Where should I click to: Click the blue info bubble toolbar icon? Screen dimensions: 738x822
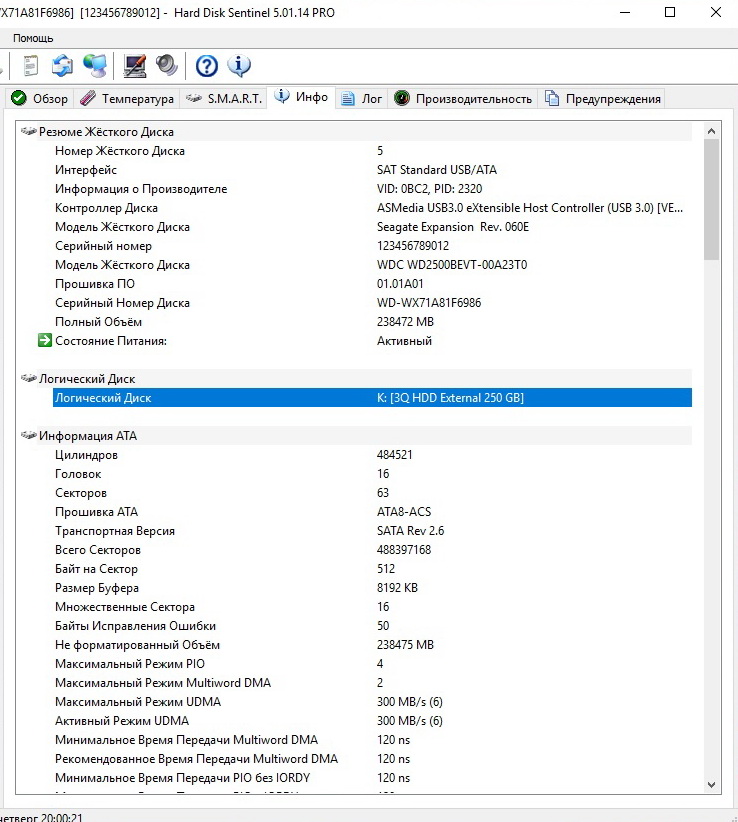[239, 66]
